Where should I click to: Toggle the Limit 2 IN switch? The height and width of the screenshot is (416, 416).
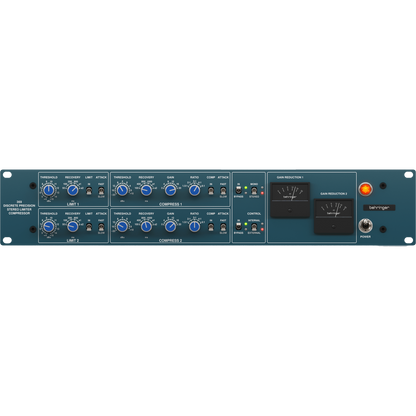point(89,227)
